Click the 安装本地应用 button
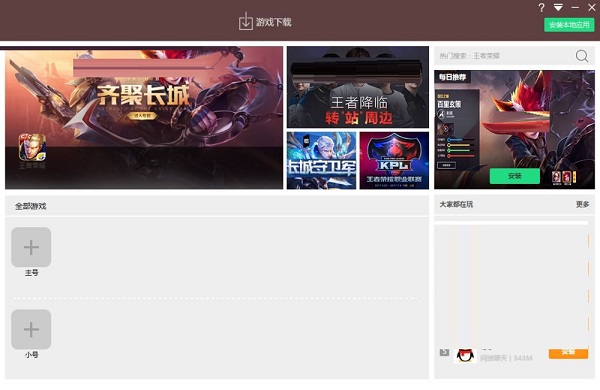Screen dimensions: 600x390 click(569, 25)
